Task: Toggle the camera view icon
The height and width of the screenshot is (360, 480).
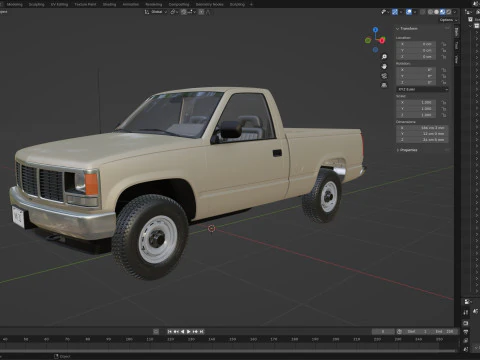Action: [x=384, y=76]
